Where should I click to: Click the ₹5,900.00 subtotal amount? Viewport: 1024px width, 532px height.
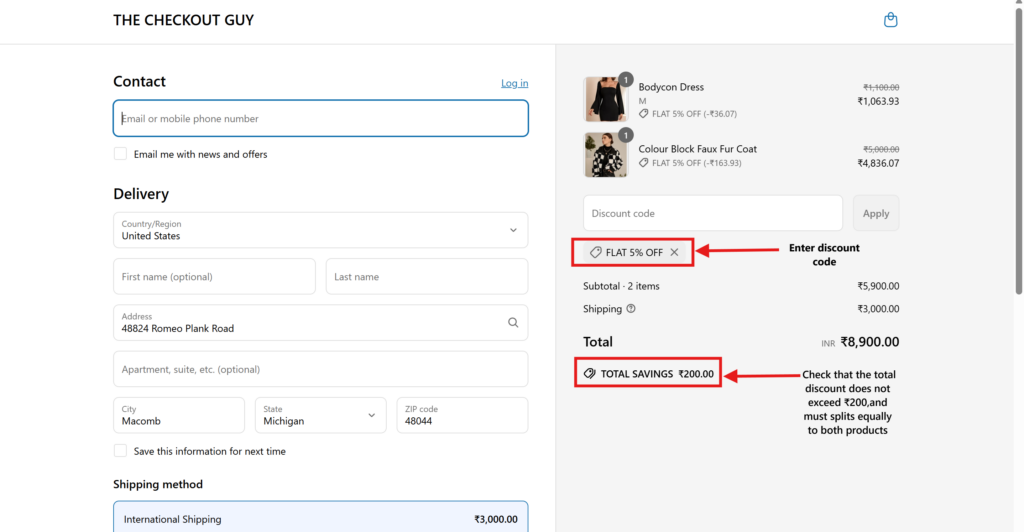[878, 286]
